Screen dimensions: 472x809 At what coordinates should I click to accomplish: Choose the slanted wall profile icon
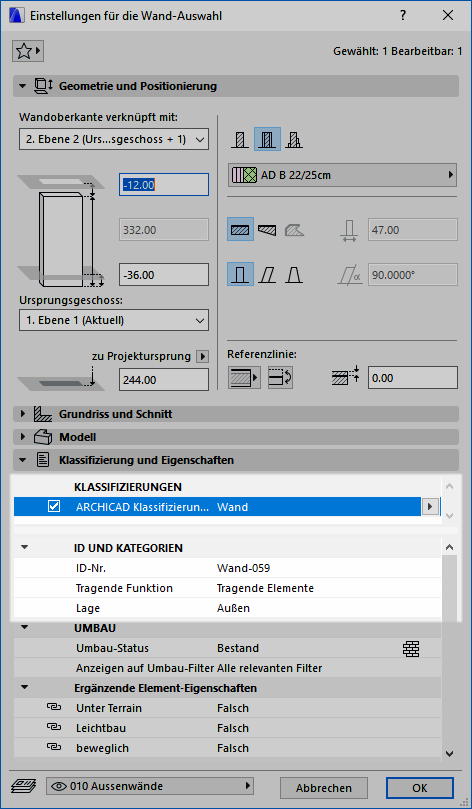267,275
